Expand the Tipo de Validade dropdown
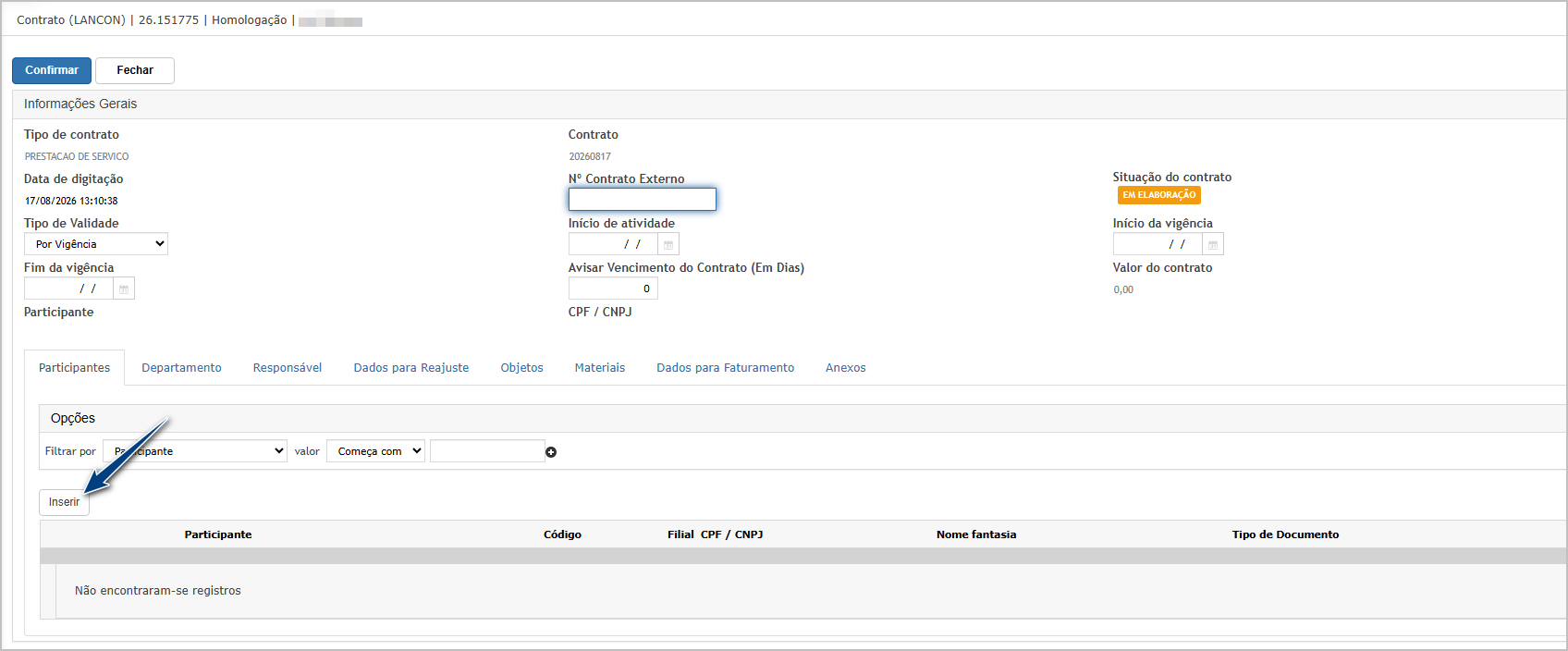The image size is (1568, 651). [x=96, y=244]
